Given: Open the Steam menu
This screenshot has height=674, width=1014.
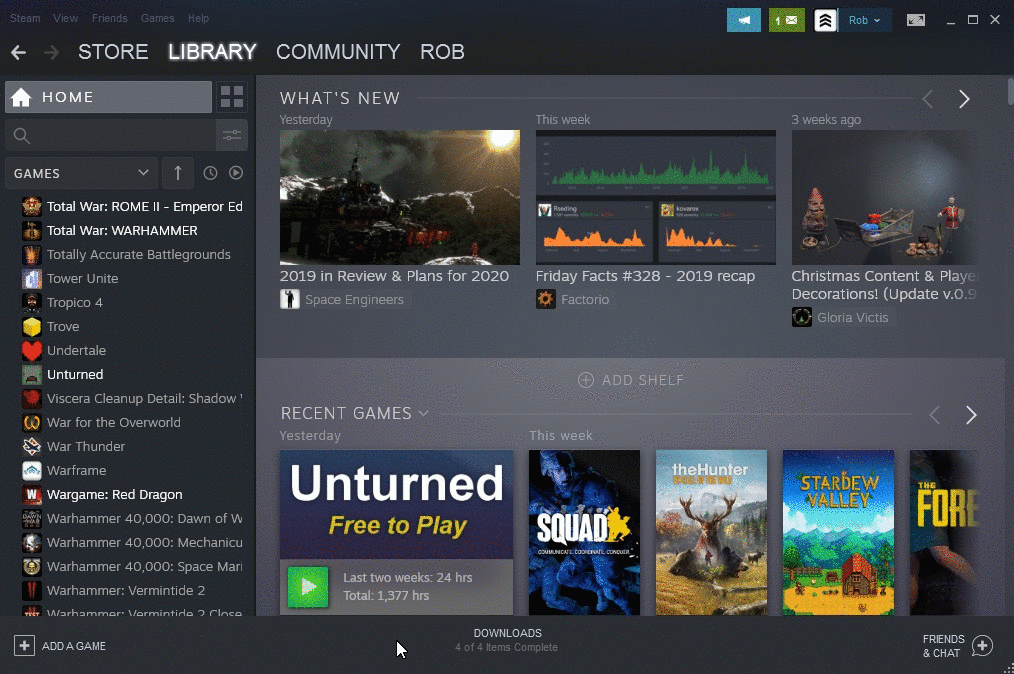Looking at the screenshot, I should (x=25, y=18).
